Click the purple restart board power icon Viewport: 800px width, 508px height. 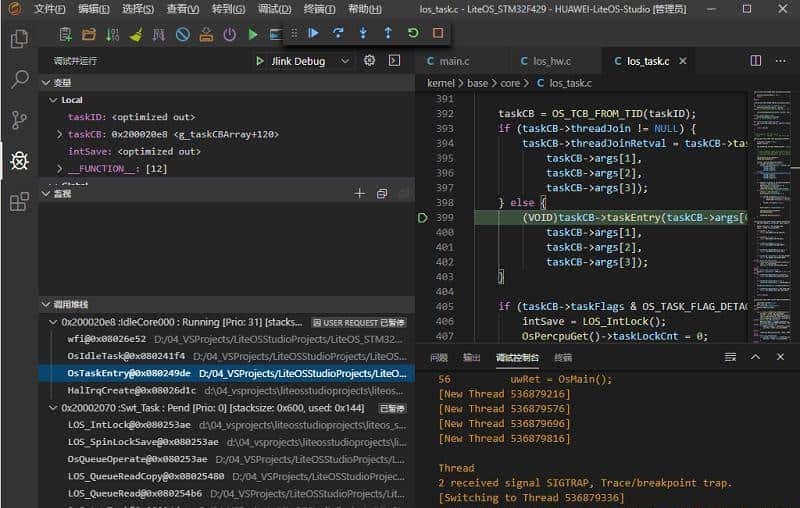pos(230,34)
